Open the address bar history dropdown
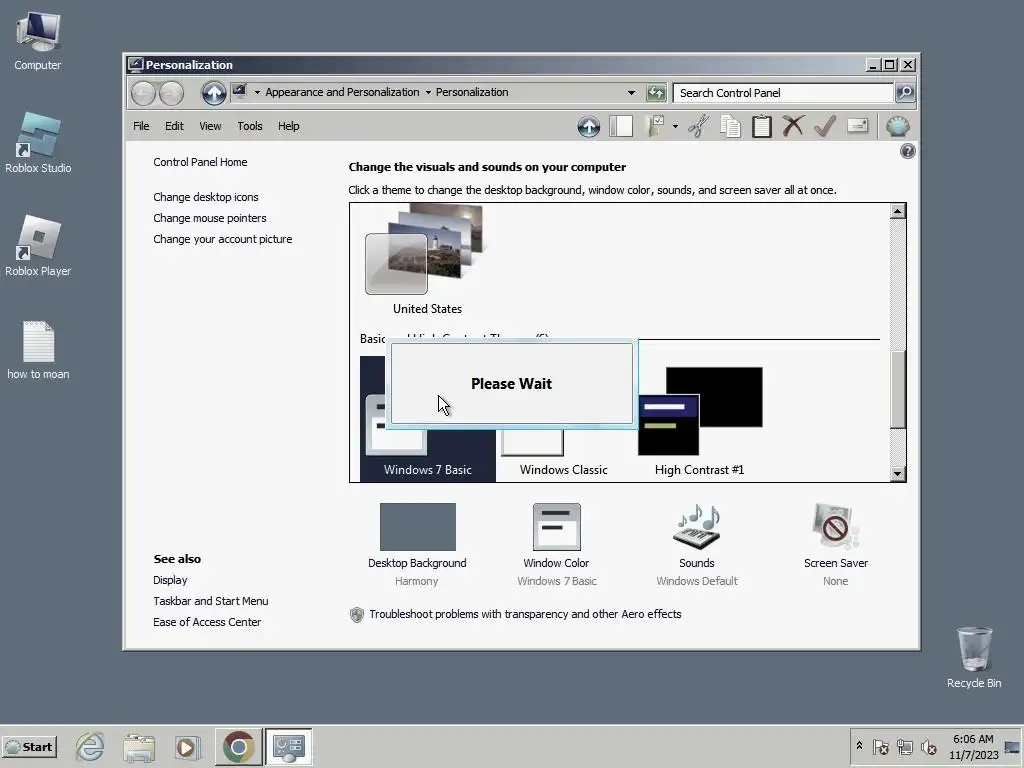 [x=631, y=93]
